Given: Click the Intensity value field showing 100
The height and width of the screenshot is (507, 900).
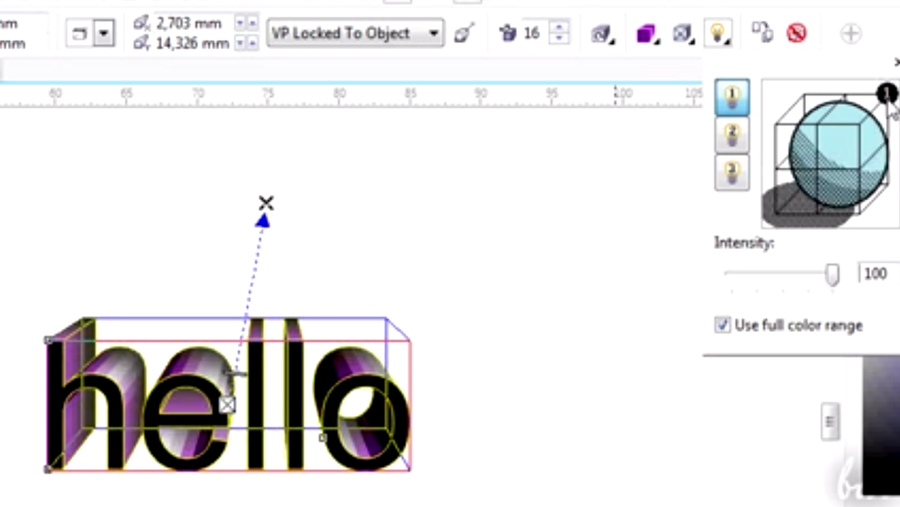Looking at the screenshot, I should [879, 273].
